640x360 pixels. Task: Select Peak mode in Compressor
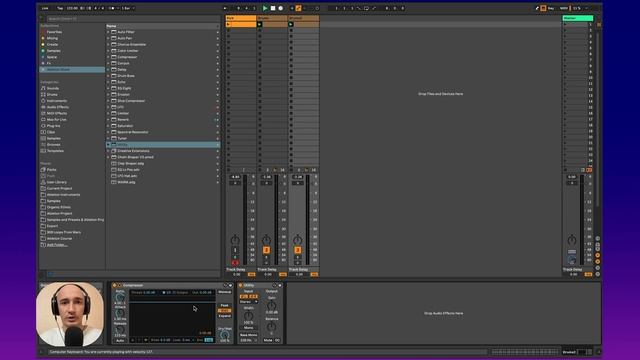click(x=224, y=305)
